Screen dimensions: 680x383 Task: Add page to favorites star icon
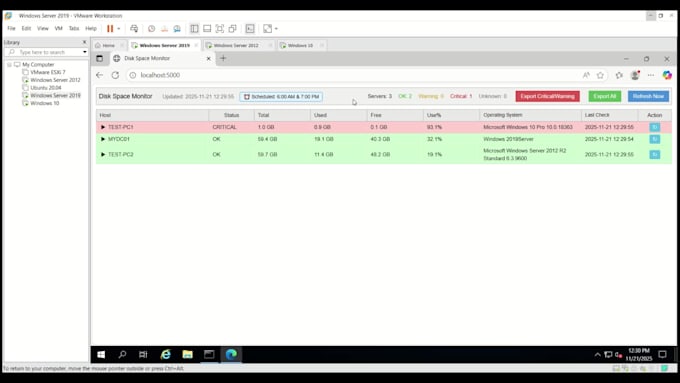click(600, 75)
